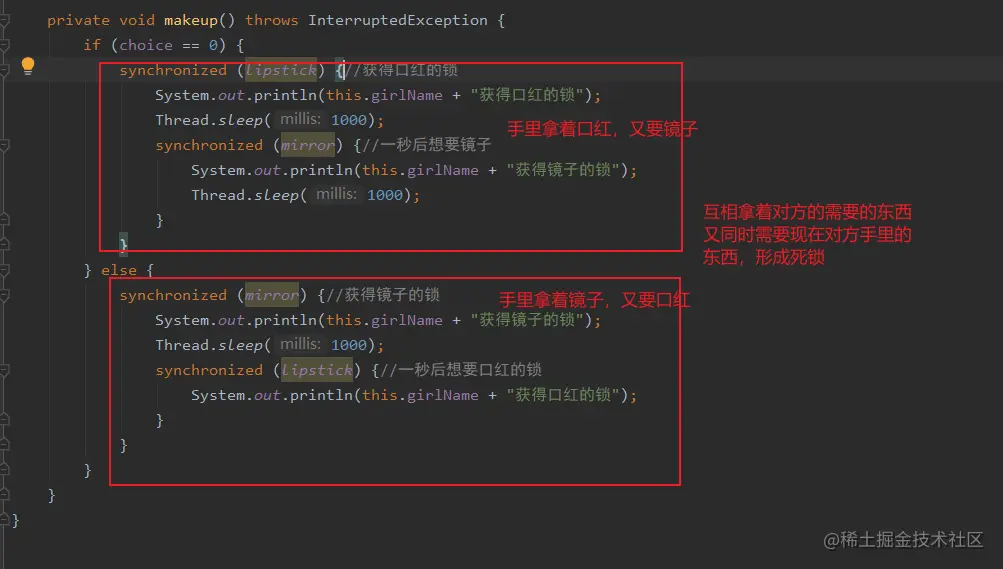Click the yellow lightbulb intention icon
This screenshot has height=569, width=1003.
[28, 66]
